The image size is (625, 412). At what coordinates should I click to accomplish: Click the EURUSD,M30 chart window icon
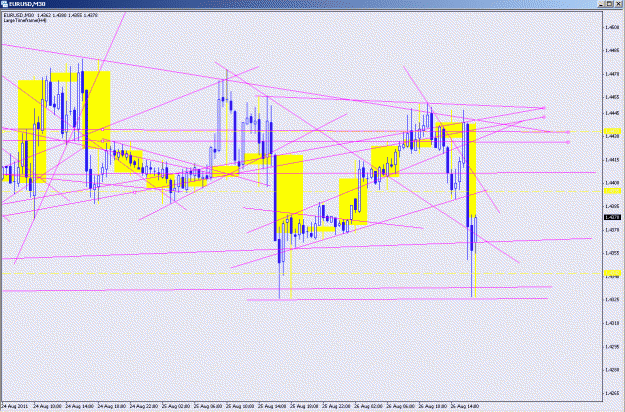[4, 4]
